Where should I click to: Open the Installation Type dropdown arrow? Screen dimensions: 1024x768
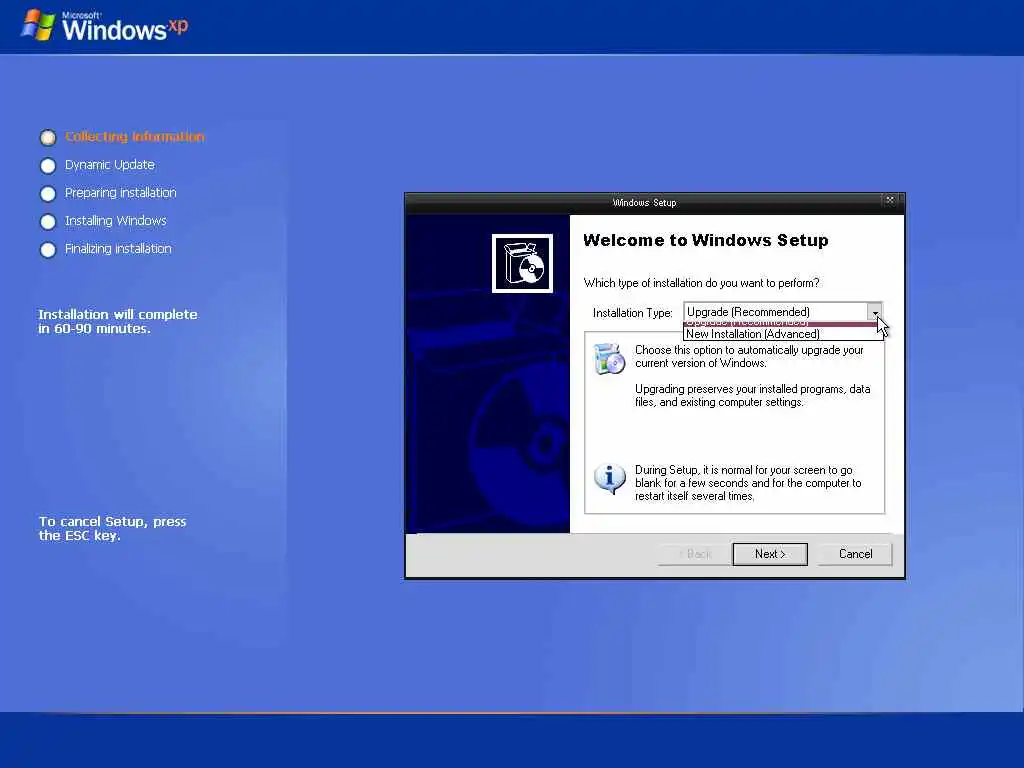tap(874, 312)
